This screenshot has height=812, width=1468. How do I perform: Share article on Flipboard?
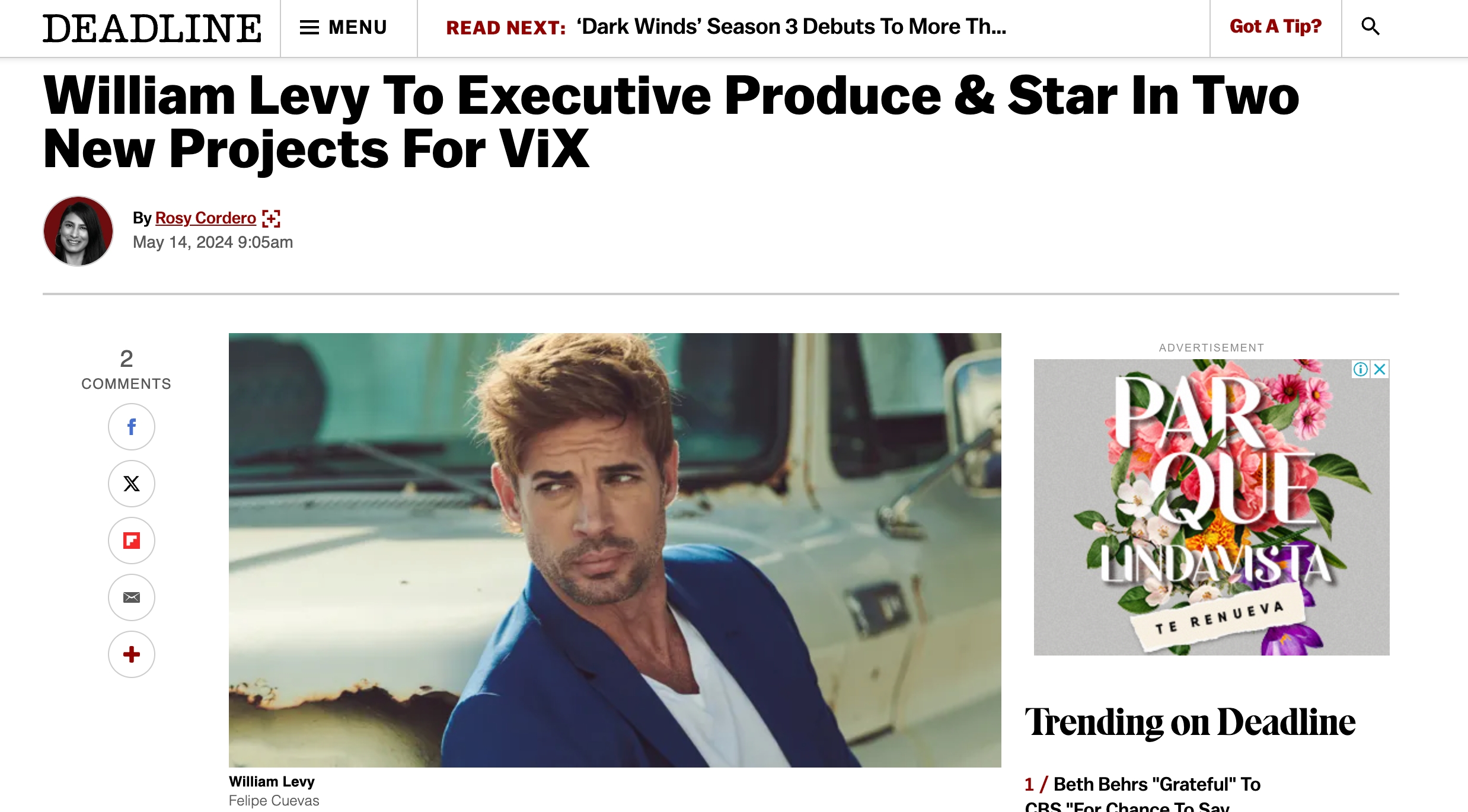[131, 541]
